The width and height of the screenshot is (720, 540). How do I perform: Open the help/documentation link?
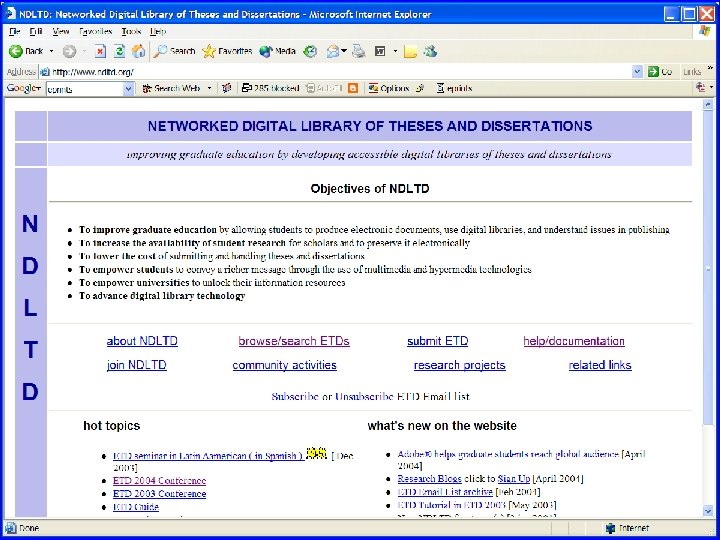click(x=574, y=341)
